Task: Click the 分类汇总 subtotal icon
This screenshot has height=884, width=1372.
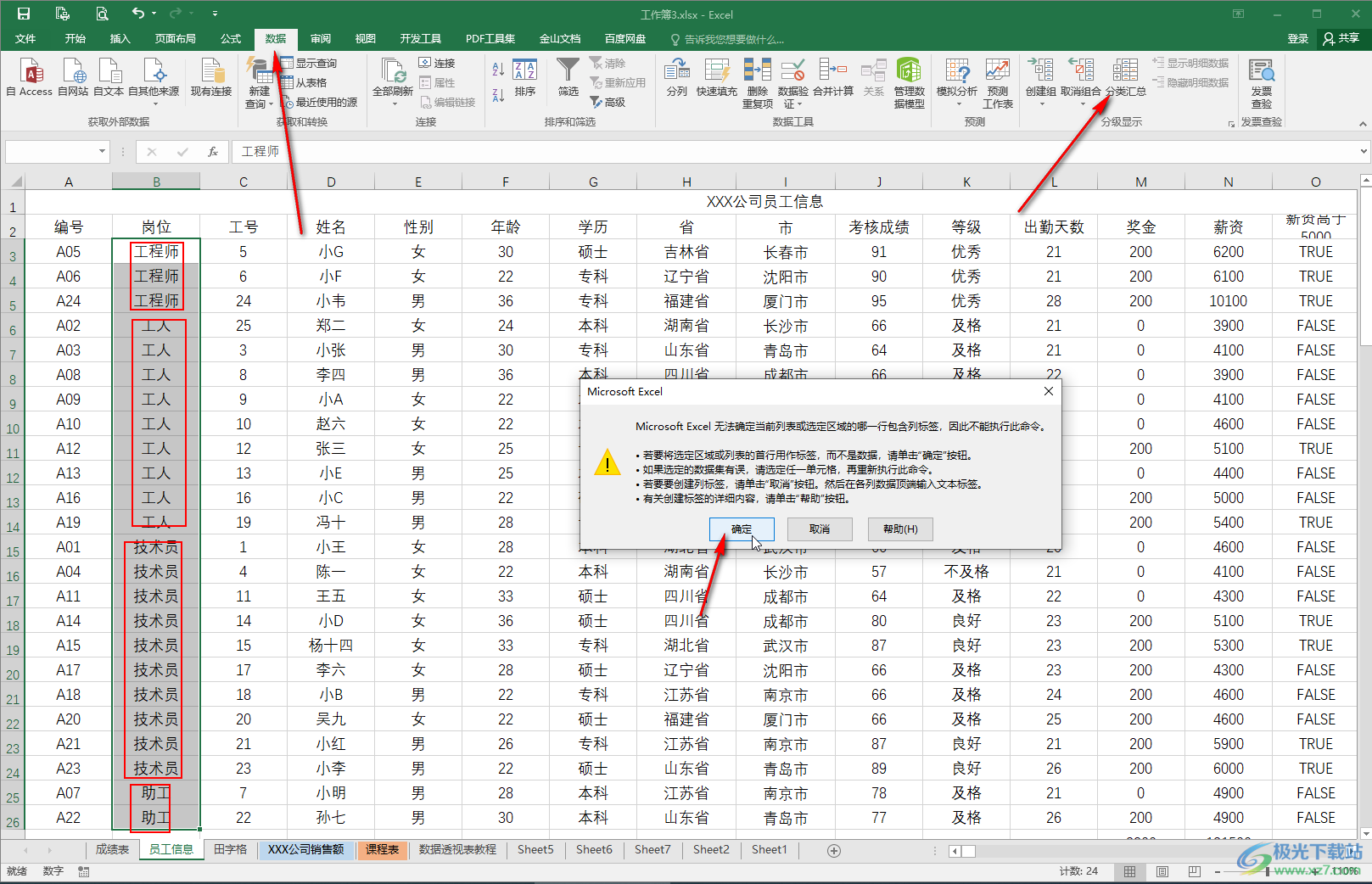Action: point(1125,71)
